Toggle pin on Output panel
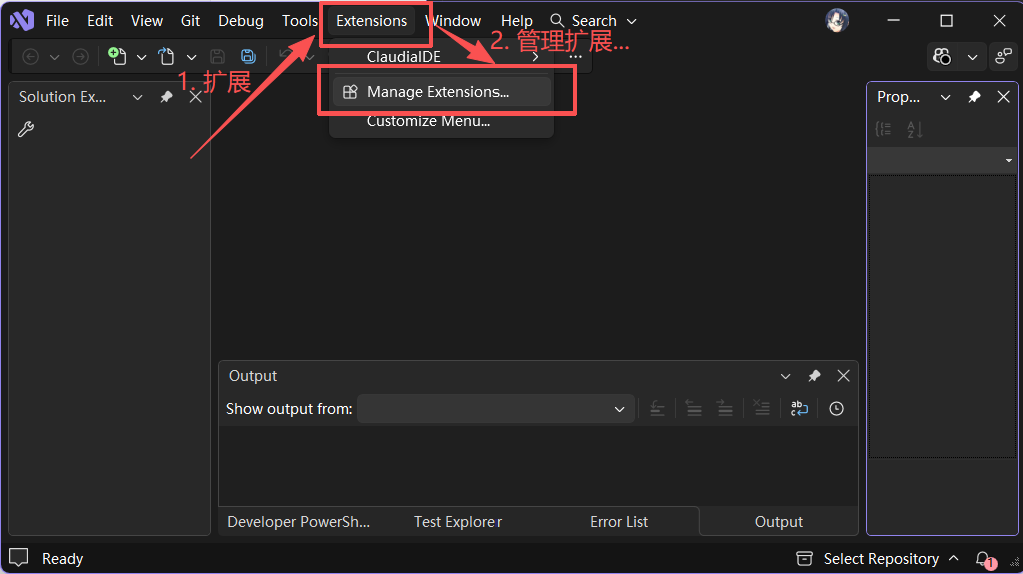 [814, 376]
